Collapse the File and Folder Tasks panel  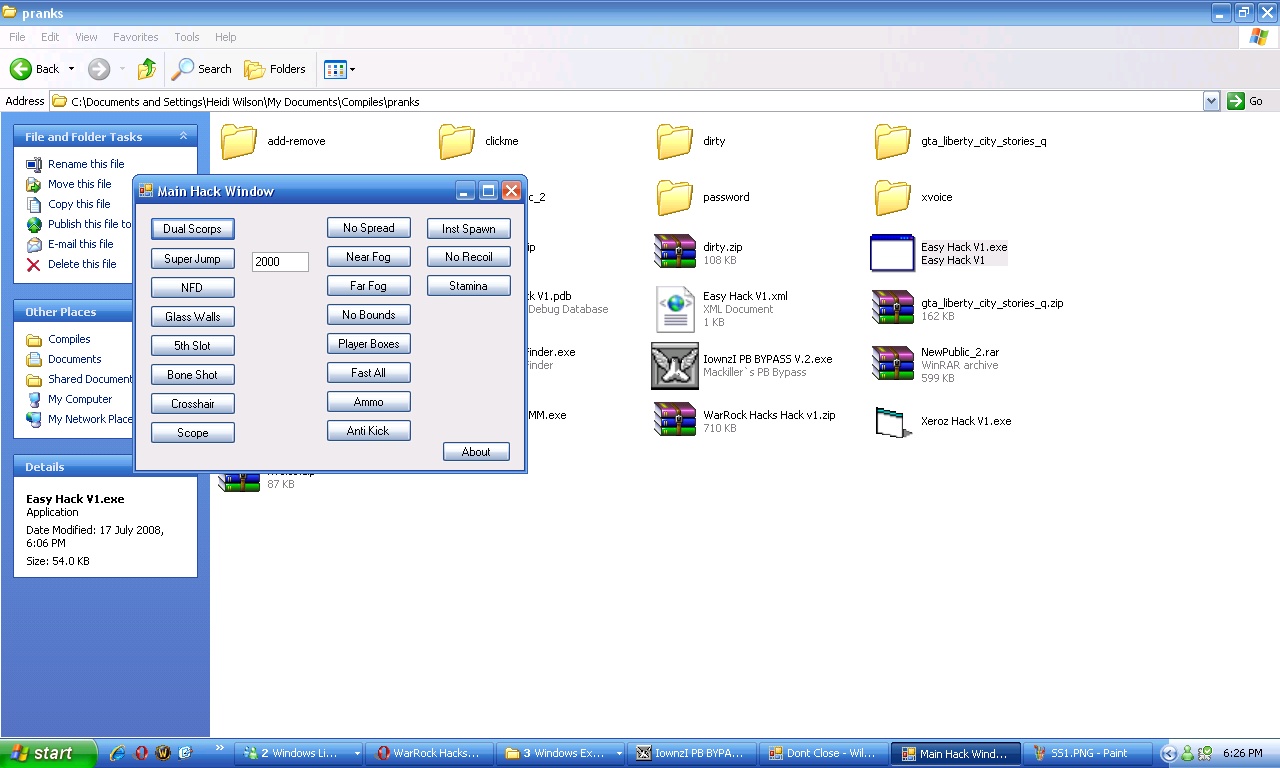tap(183, 136)
